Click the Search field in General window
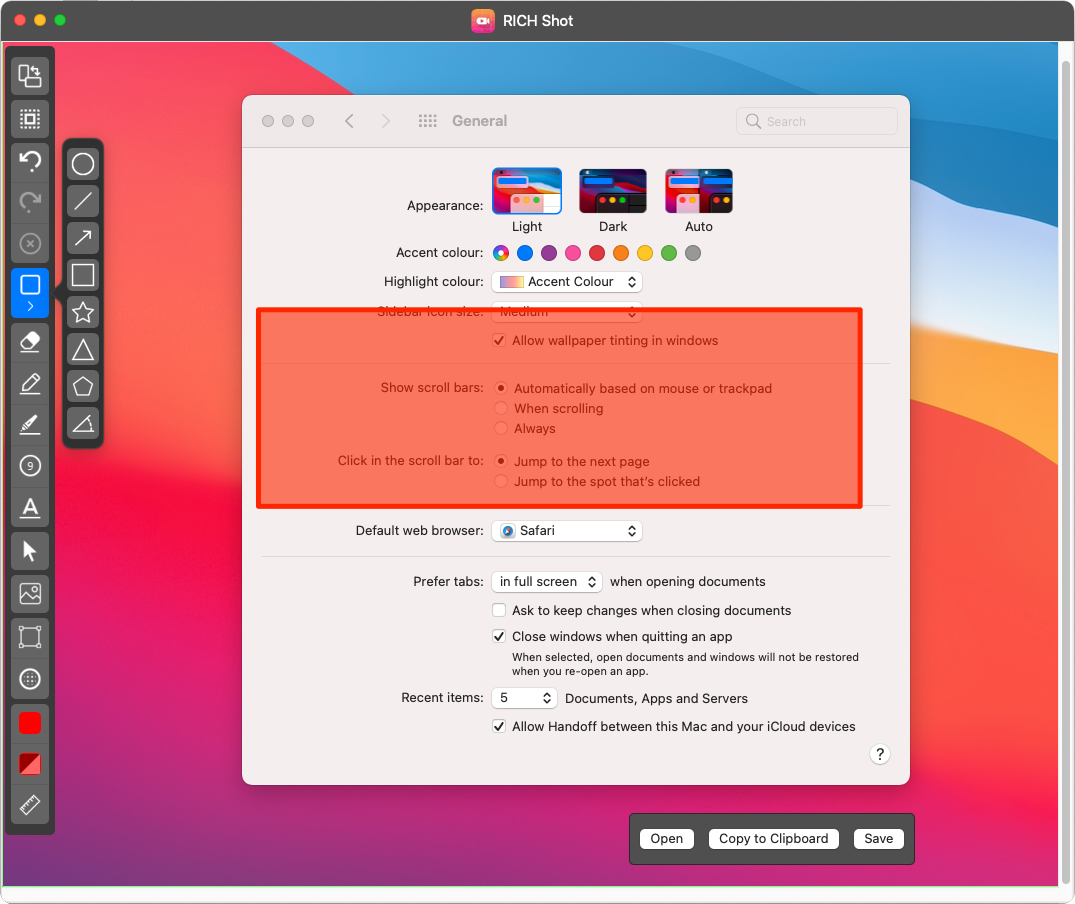Screen dimensions: 1075x904 [x=817, y=121]
